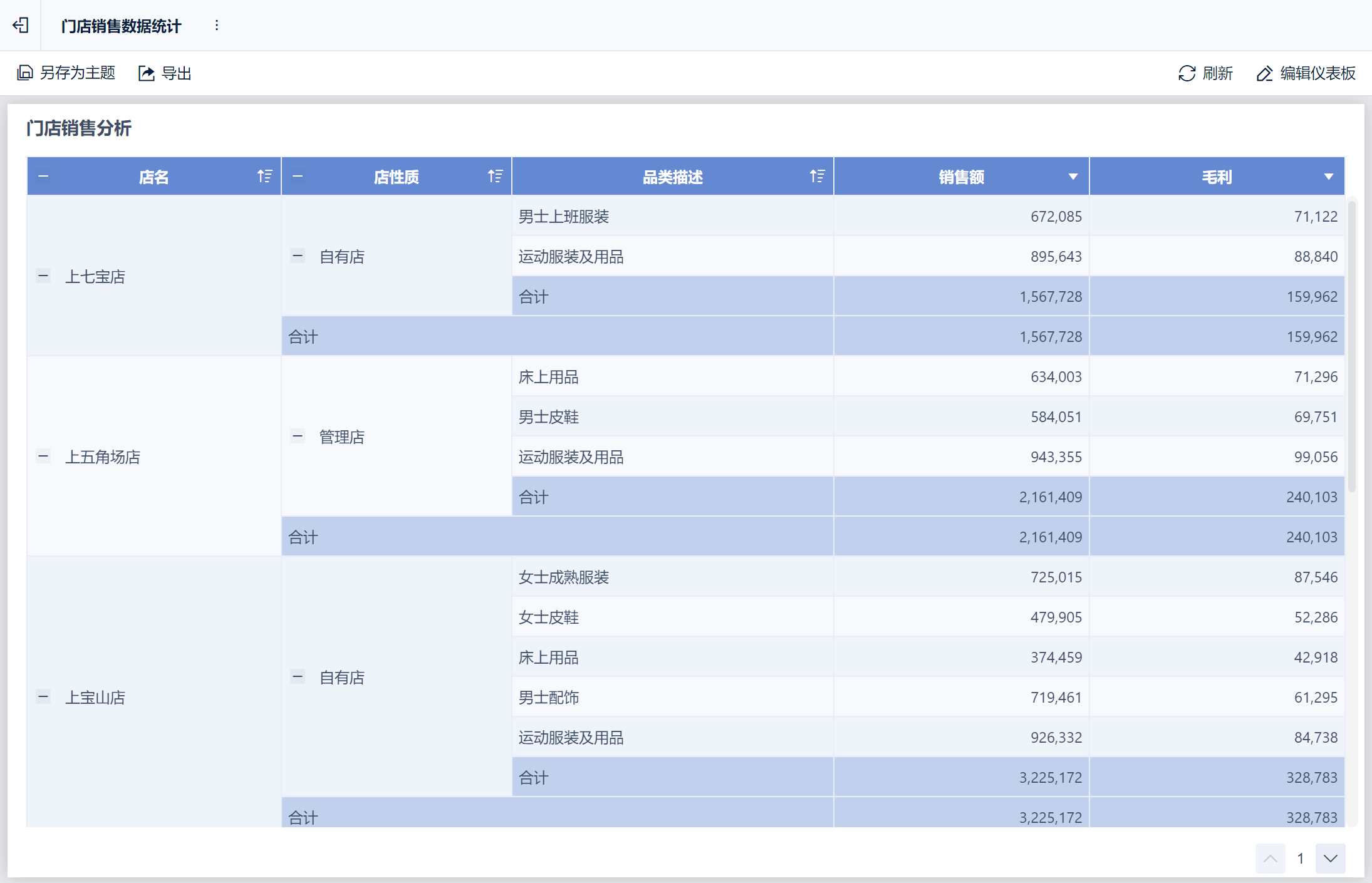Collapse all rows via 店名 header minus

click(x=43, y=177)
